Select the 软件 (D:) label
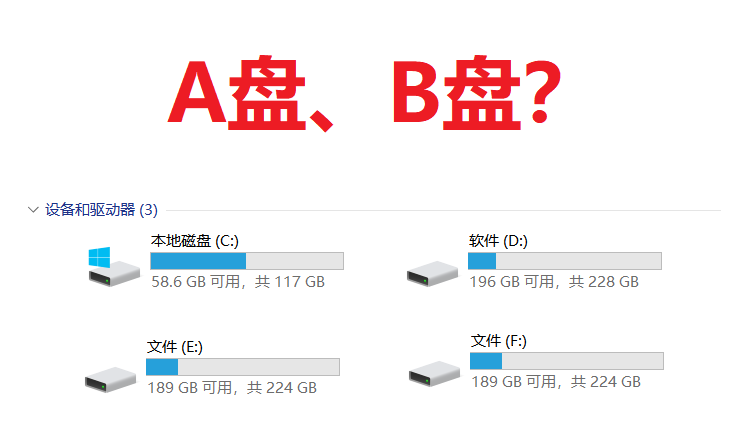The image size is (735, 435). click(498, 241)
